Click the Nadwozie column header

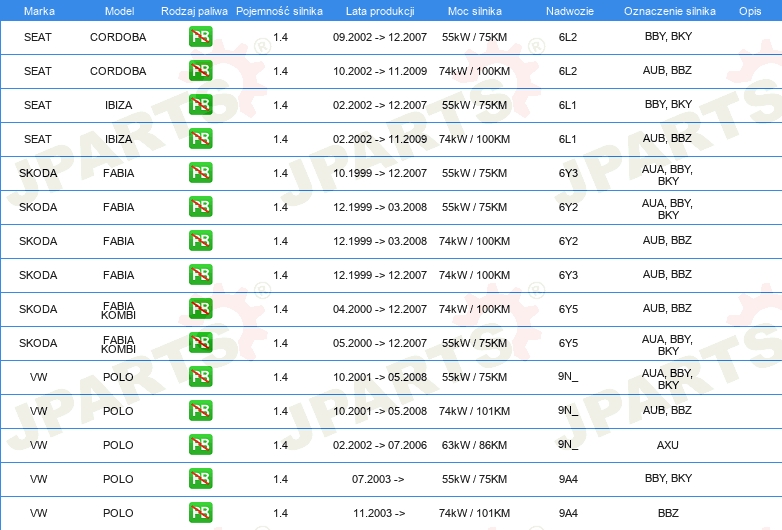(570, 11)
